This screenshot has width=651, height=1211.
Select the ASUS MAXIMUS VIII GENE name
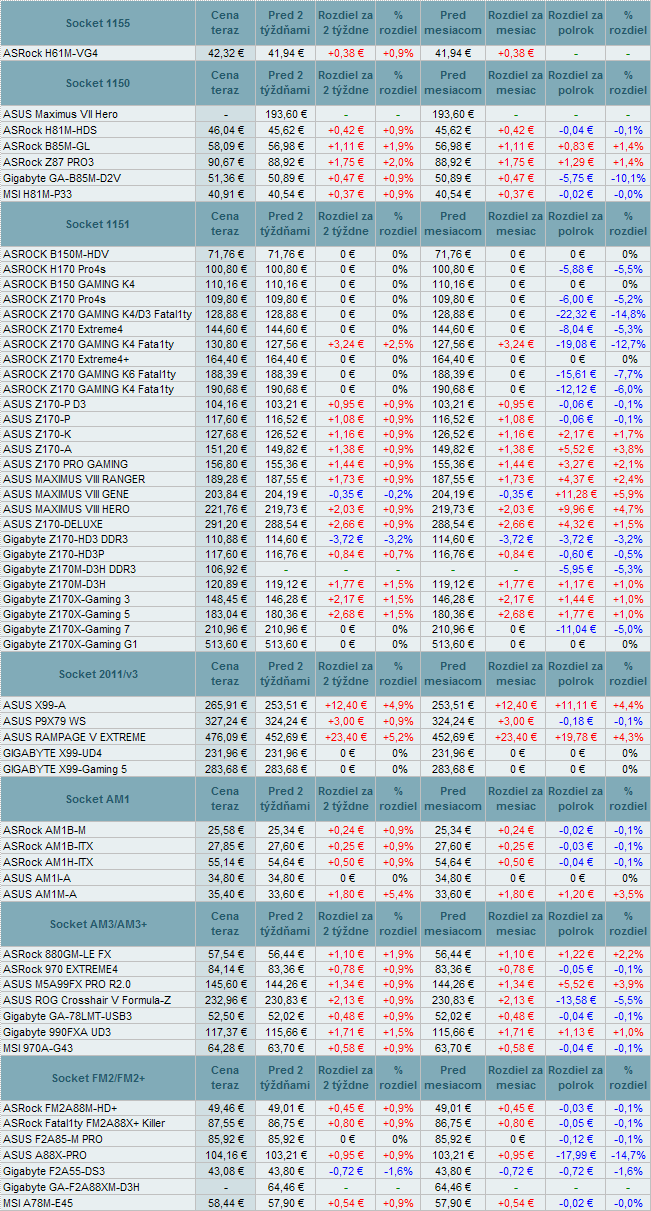(66, 495)
